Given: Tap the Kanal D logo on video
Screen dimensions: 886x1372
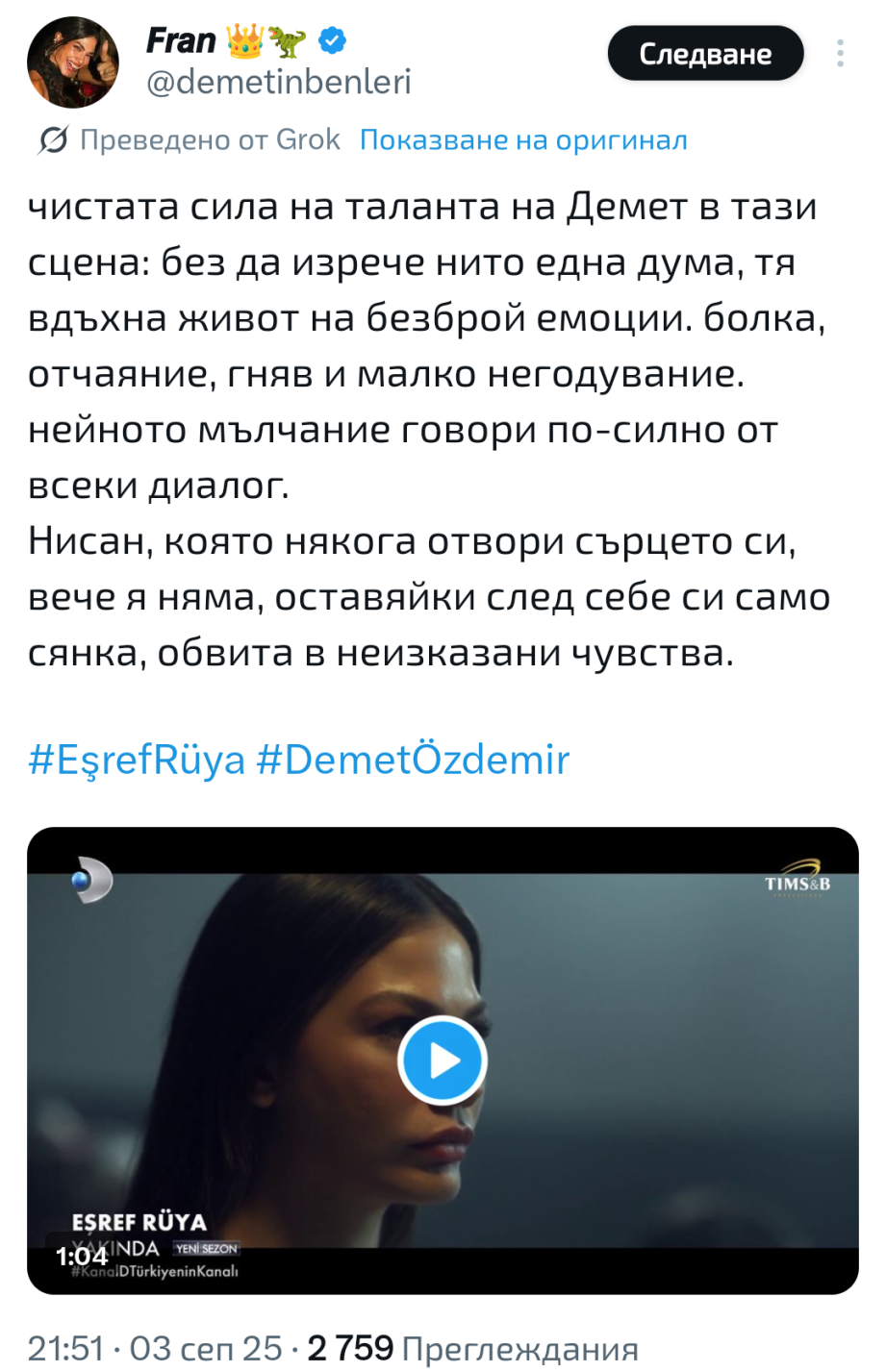Looking at the screenshot, I should pyautogui.click(x=92, y=882).
